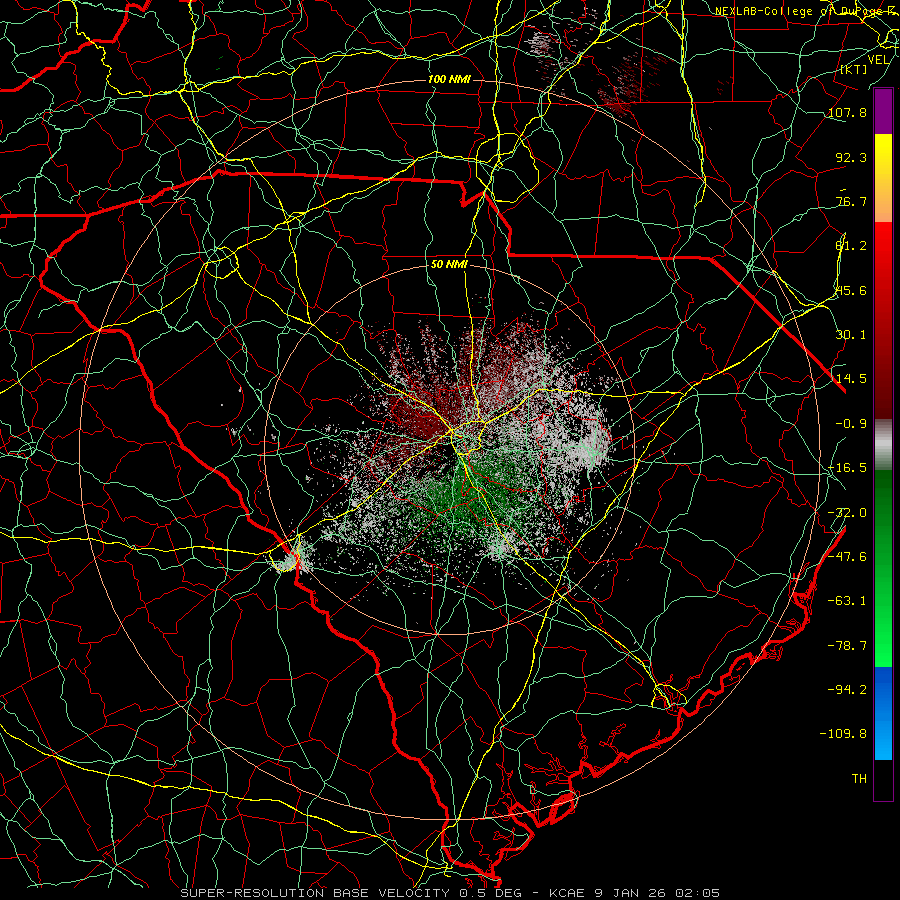Click the -32.0 legend value
The height and width of the screenshot is (900, 900).
coord(847,513)
